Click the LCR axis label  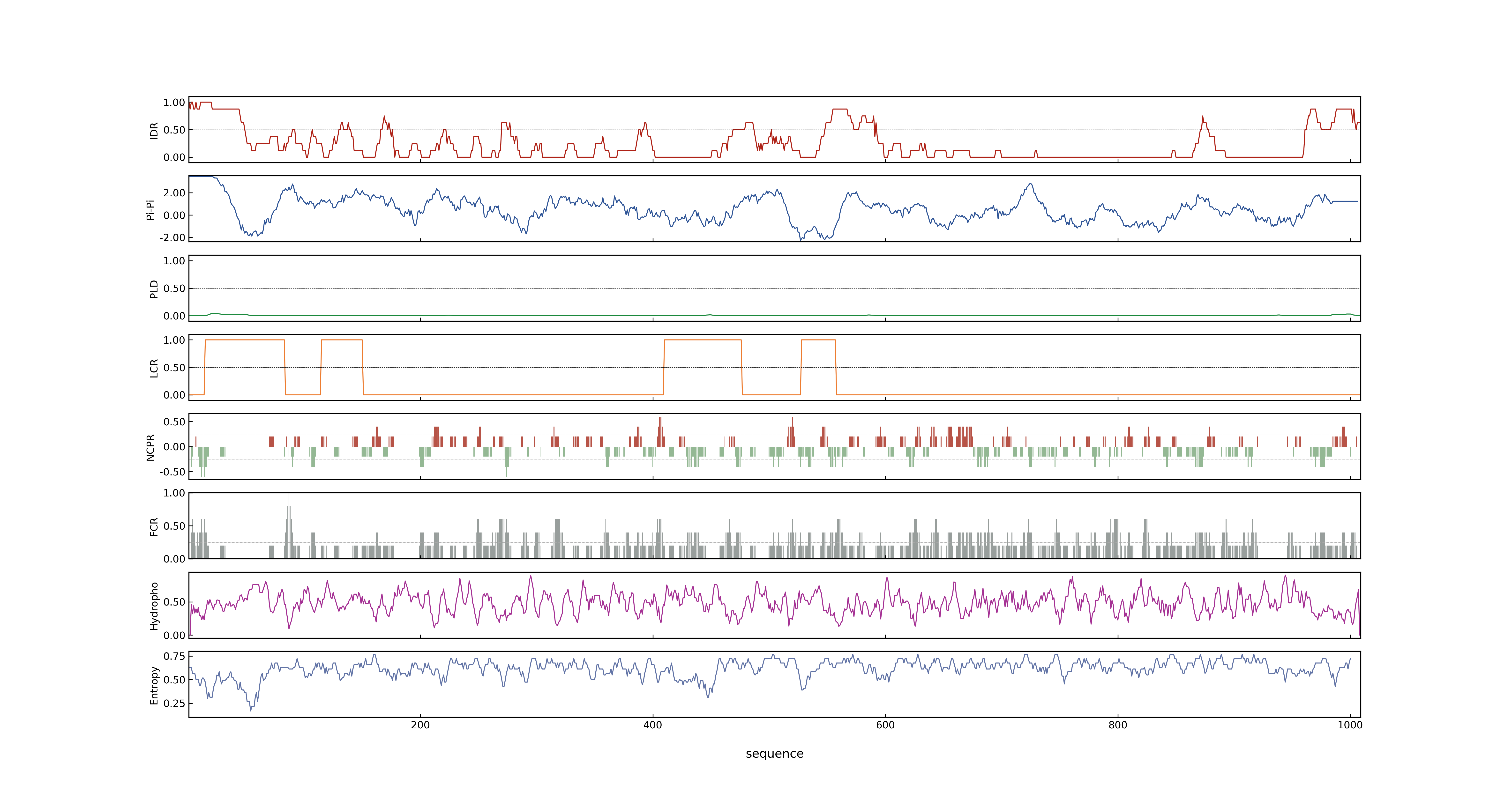point(154,368)
